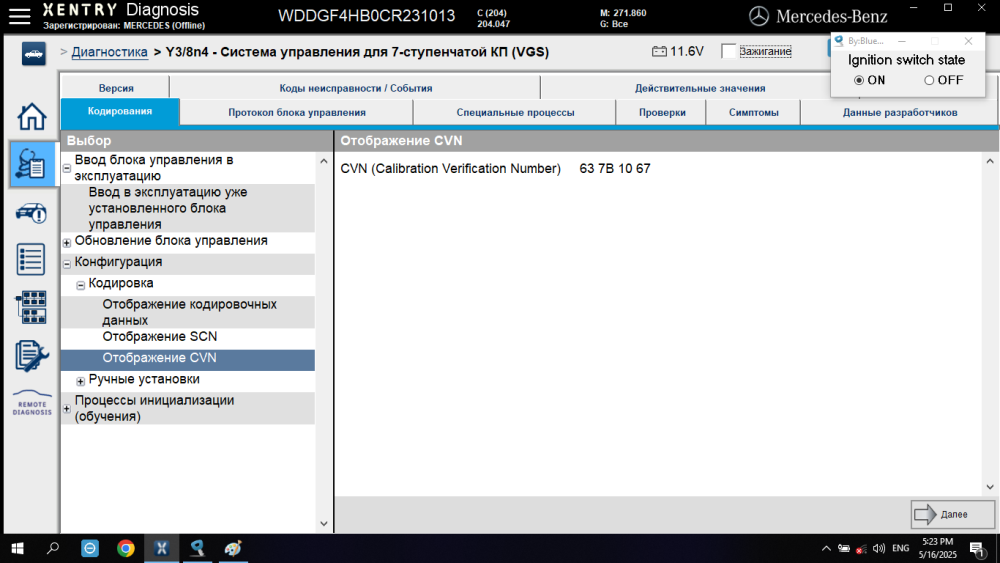Open the document with wrench sidebar icon
Viewport: 1000px width, 563px height.
31,356
